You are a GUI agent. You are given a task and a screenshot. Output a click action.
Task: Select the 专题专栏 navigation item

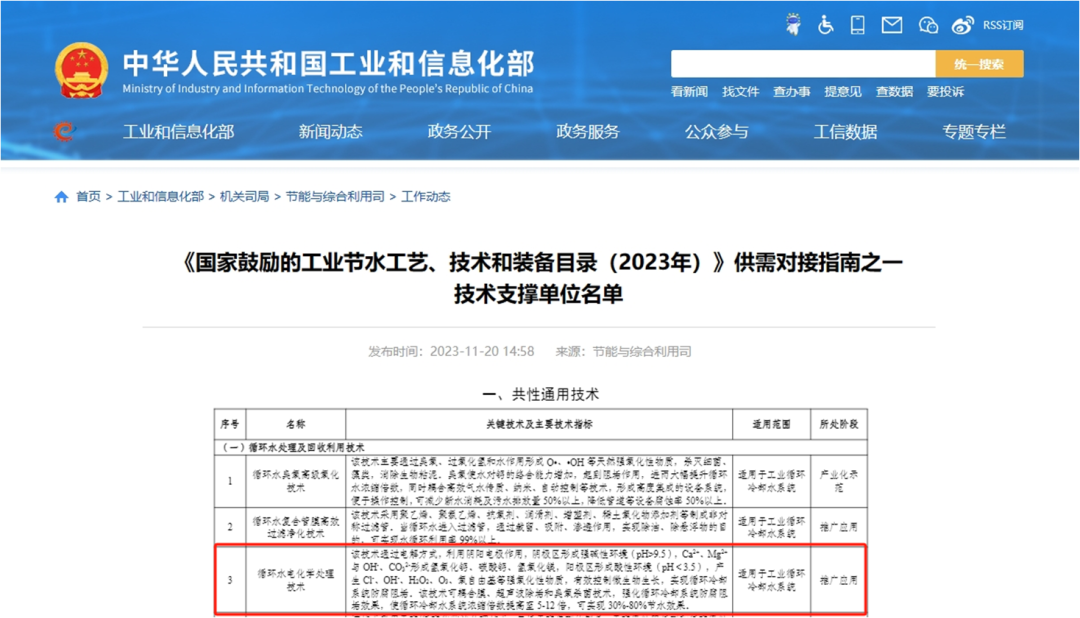pos(974,132)
